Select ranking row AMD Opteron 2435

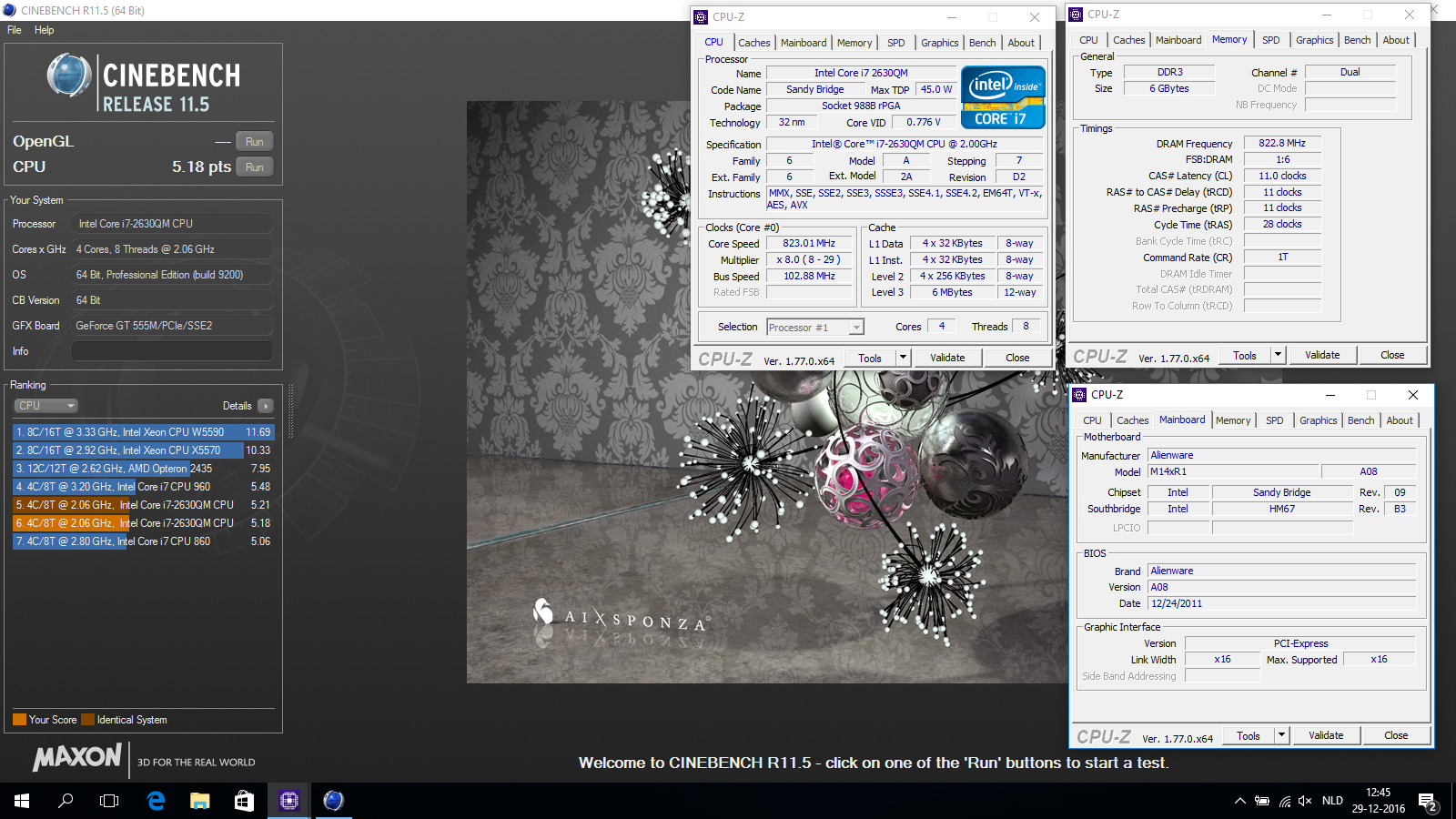pyautogui.click(x=143, y=469)
